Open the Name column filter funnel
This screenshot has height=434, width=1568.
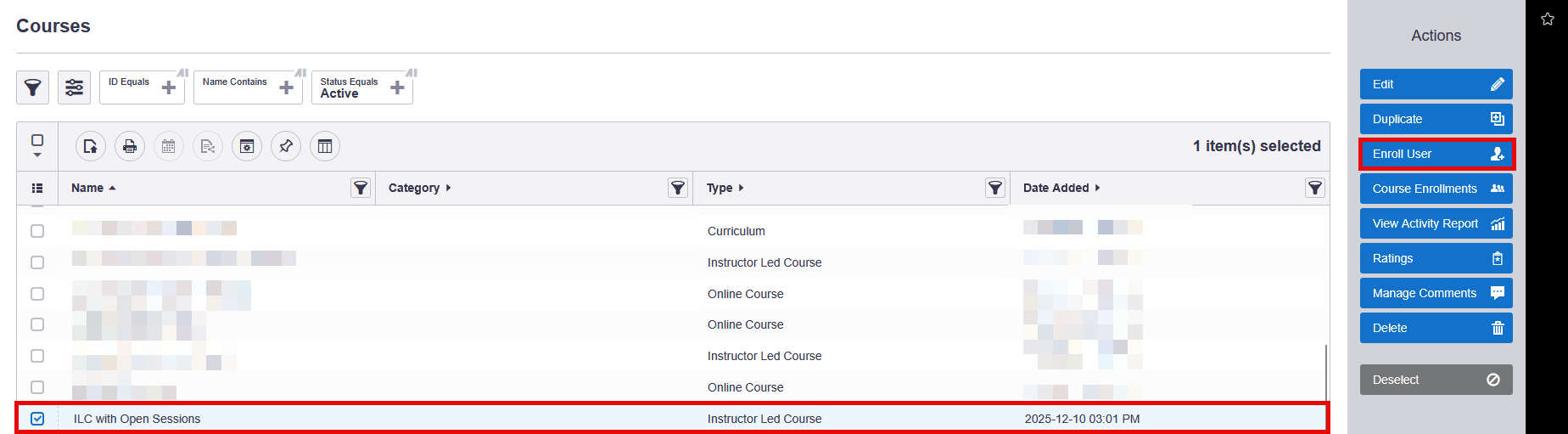pos(361,188)
